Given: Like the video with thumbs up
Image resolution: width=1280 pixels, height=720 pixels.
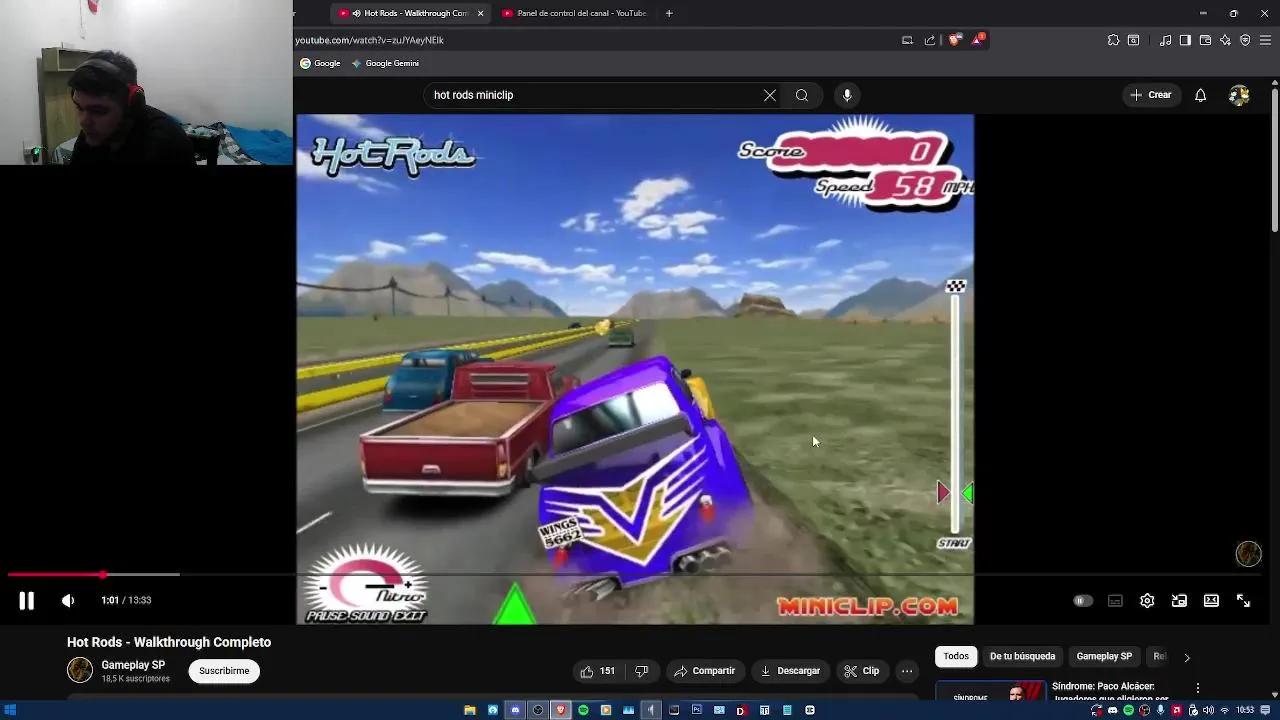Looking at the screenshot, I should [598, 671].
